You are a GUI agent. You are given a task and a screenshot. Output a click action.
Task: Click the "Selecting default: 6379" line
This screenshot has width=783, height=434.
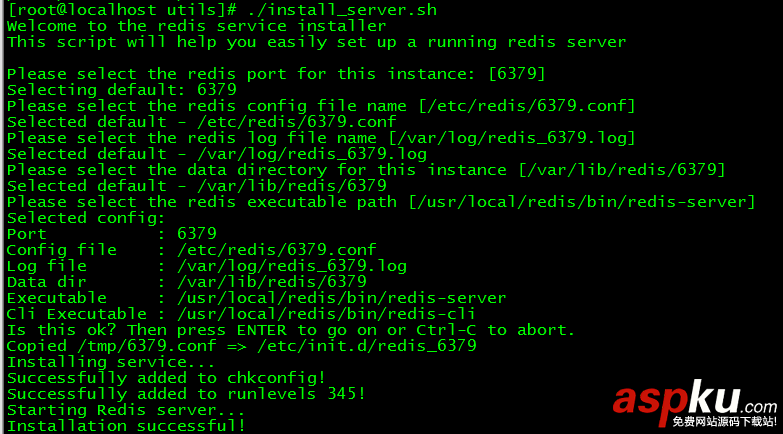(x=121, y=90)
